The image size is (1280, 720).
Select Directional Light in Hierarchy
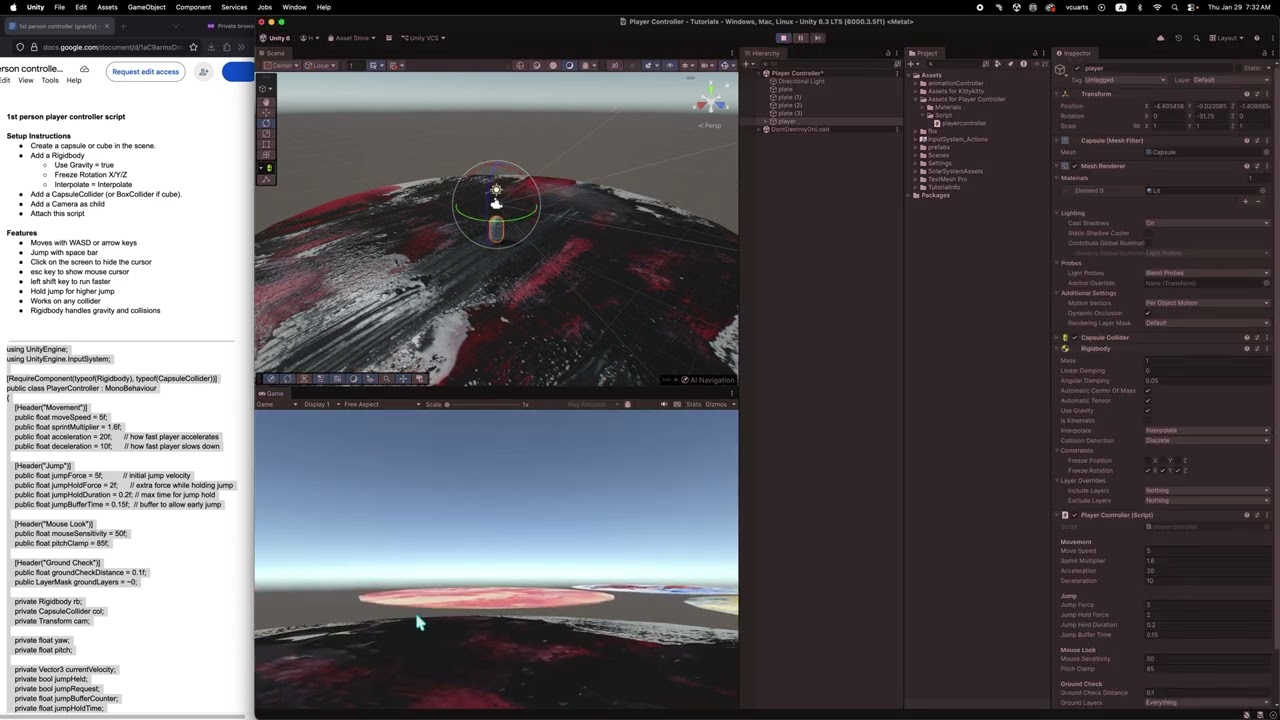point(799,81)
